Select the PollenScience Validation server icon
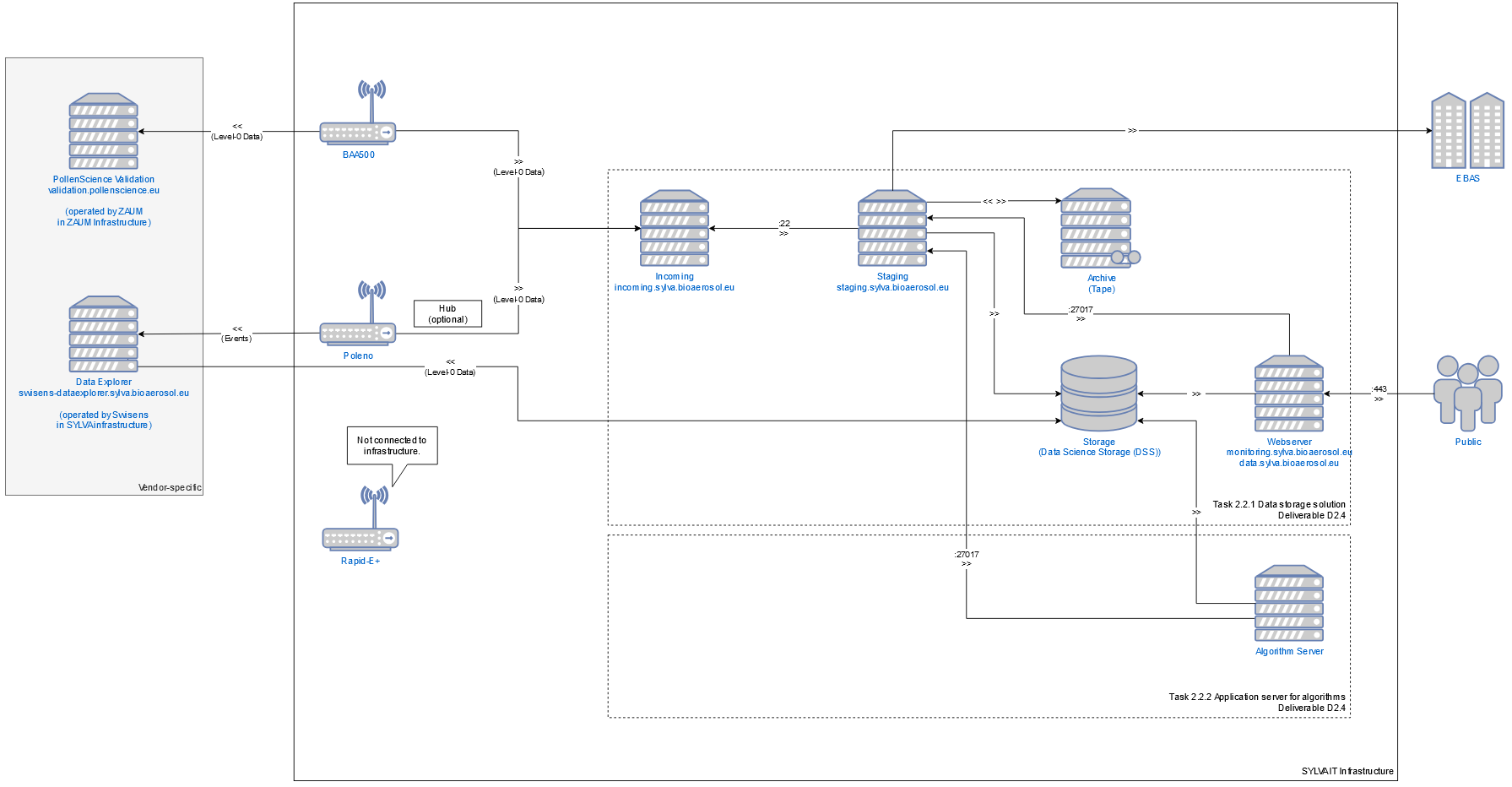Viewport: 1512px width, 787px height. 103,131
